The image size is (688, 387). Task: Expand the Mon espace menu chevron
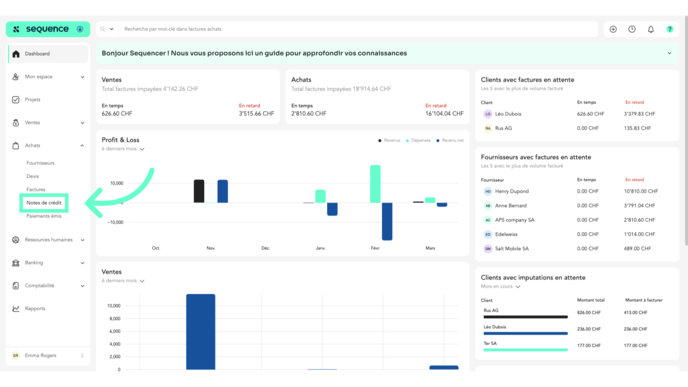click(82, 77)
